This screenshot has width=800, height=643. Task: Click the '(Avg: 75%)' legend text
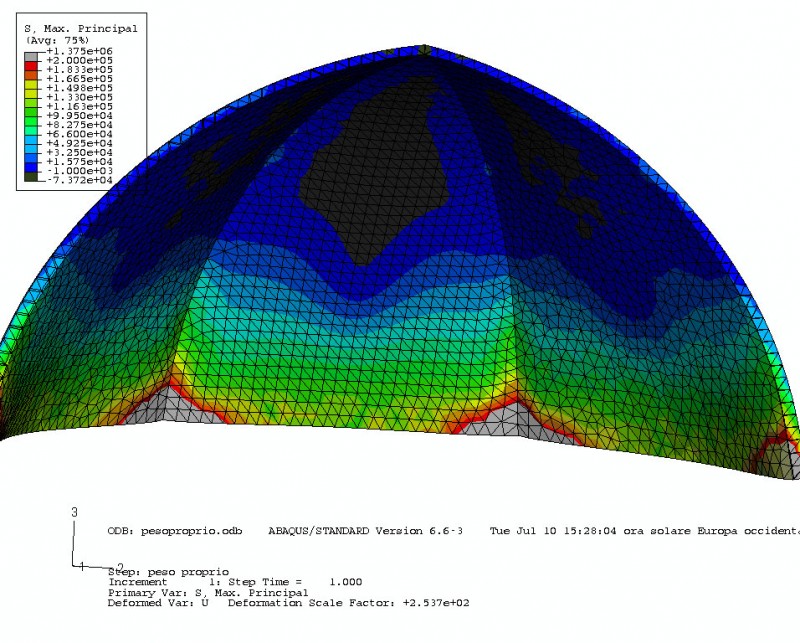(56, 40)
